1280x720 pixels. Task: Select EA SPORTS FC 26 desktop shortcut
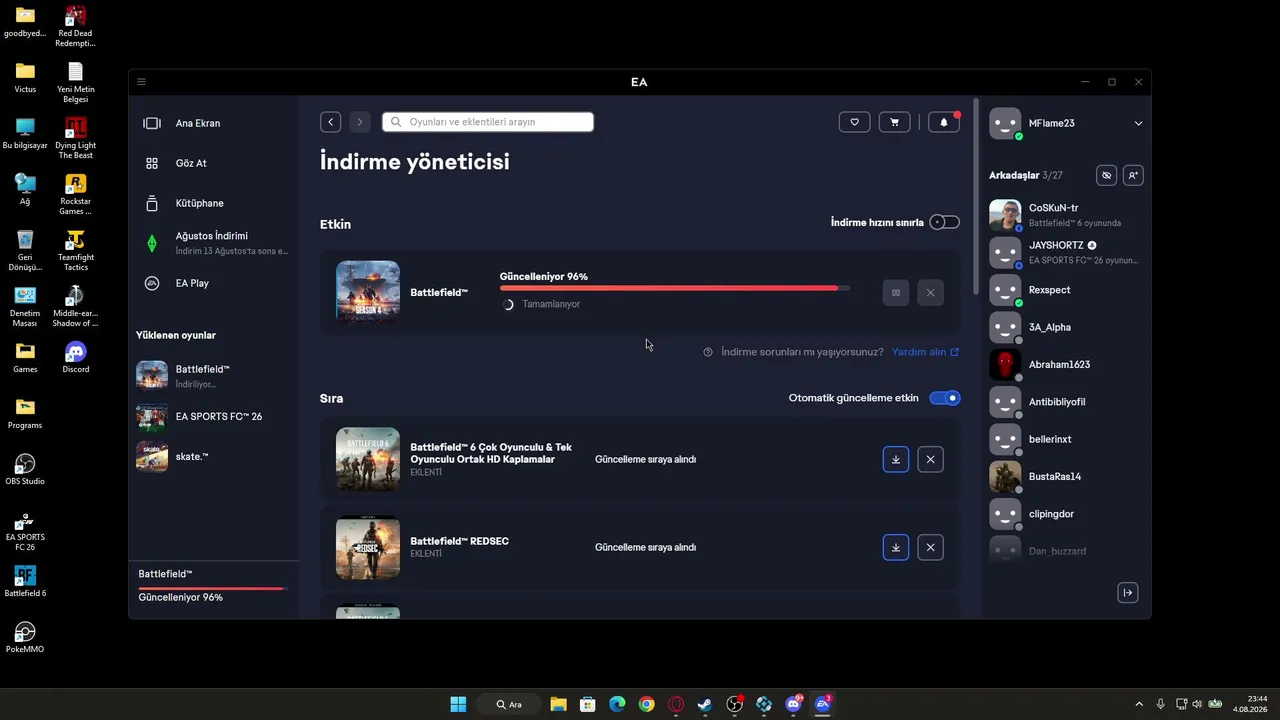(25, 531)
